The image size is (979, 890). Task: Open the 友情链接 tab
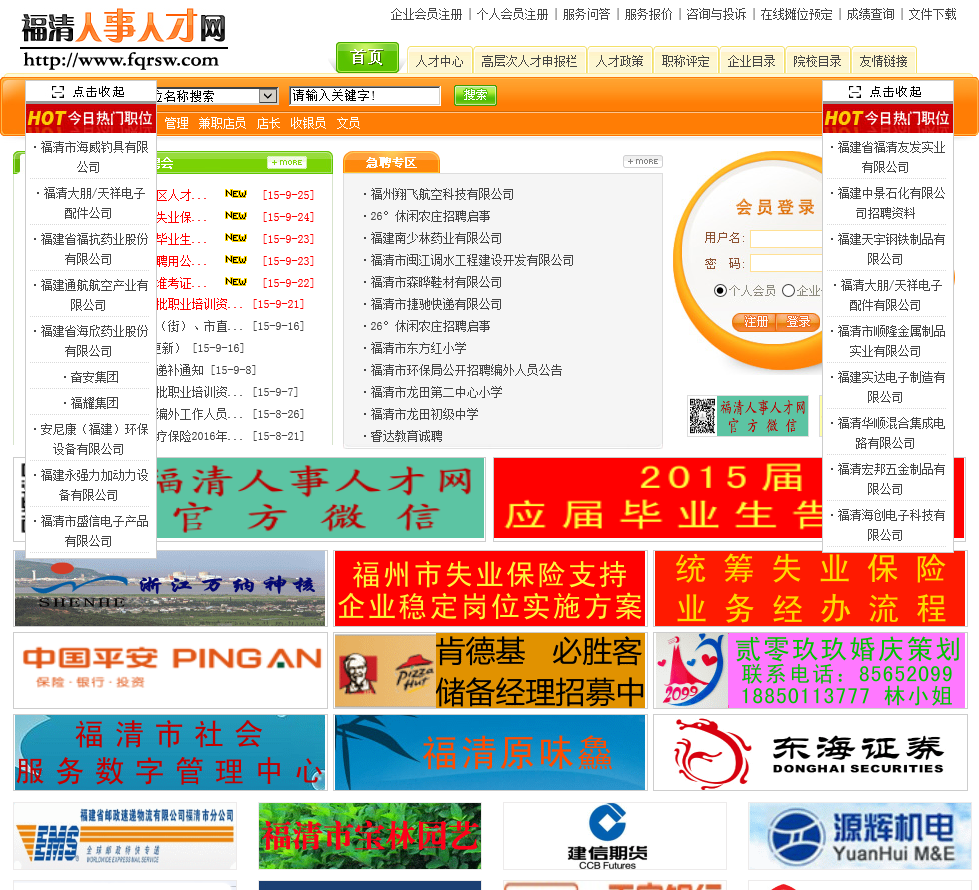[x=883, y=61]
